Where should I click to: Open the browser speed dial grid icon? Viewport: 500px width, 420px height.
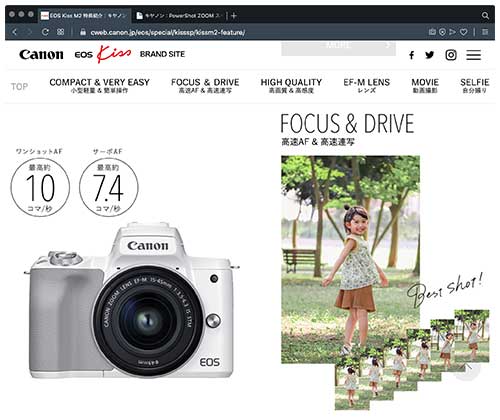(x=60, y=32)
